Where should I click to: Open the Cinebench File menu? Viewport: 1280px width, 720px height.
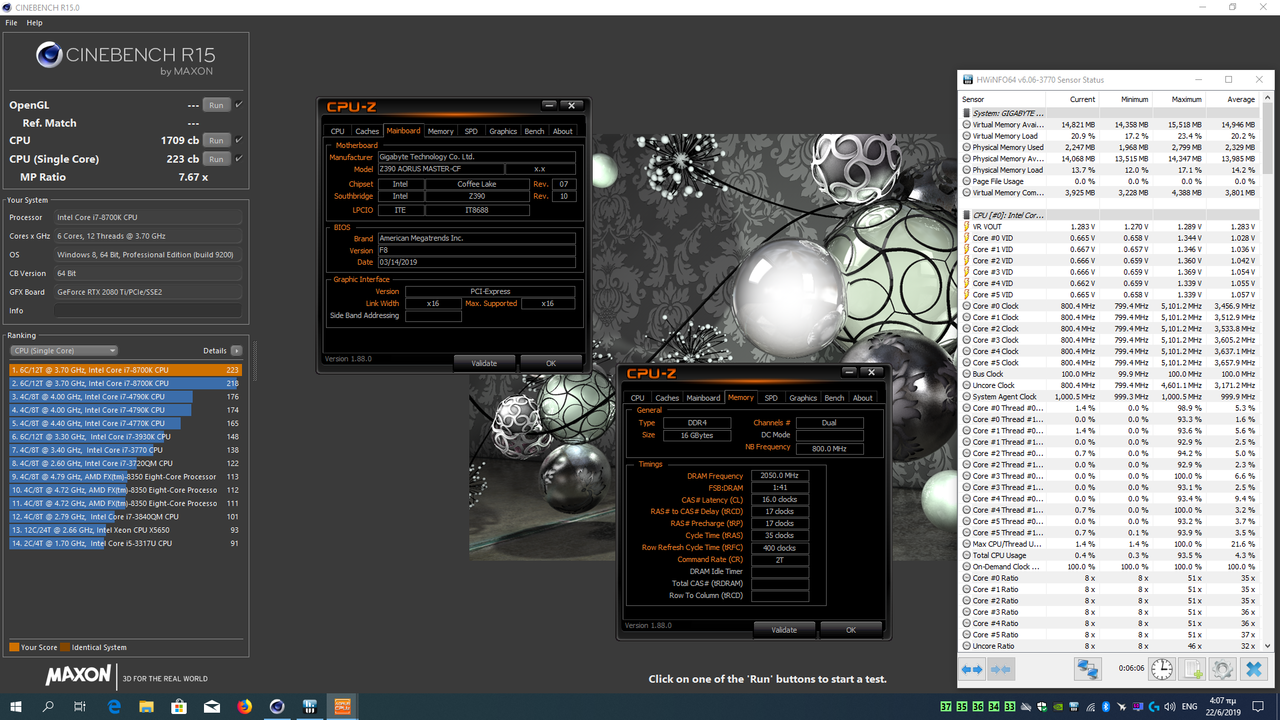[11, 22]
